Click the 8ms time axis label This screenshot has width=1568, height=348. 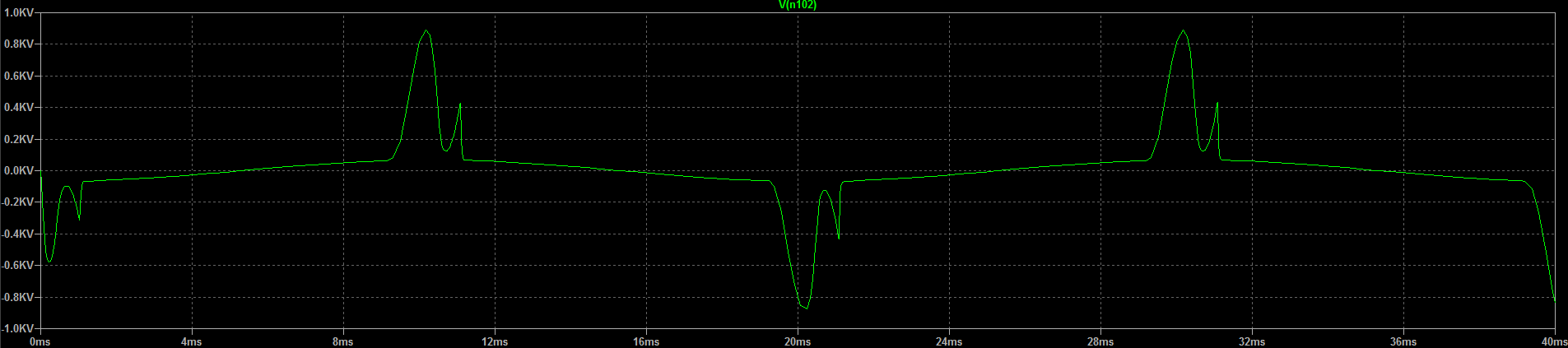[342, 341]
